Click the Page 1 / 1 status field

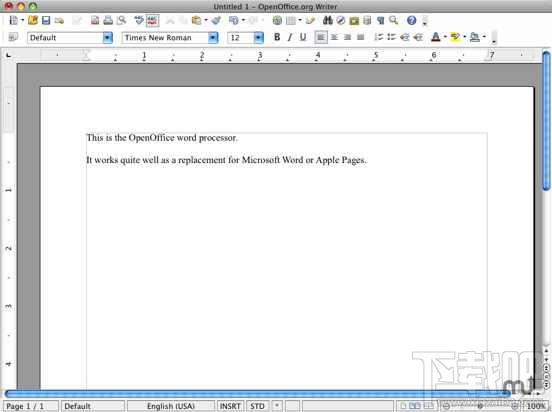point(30,406)
